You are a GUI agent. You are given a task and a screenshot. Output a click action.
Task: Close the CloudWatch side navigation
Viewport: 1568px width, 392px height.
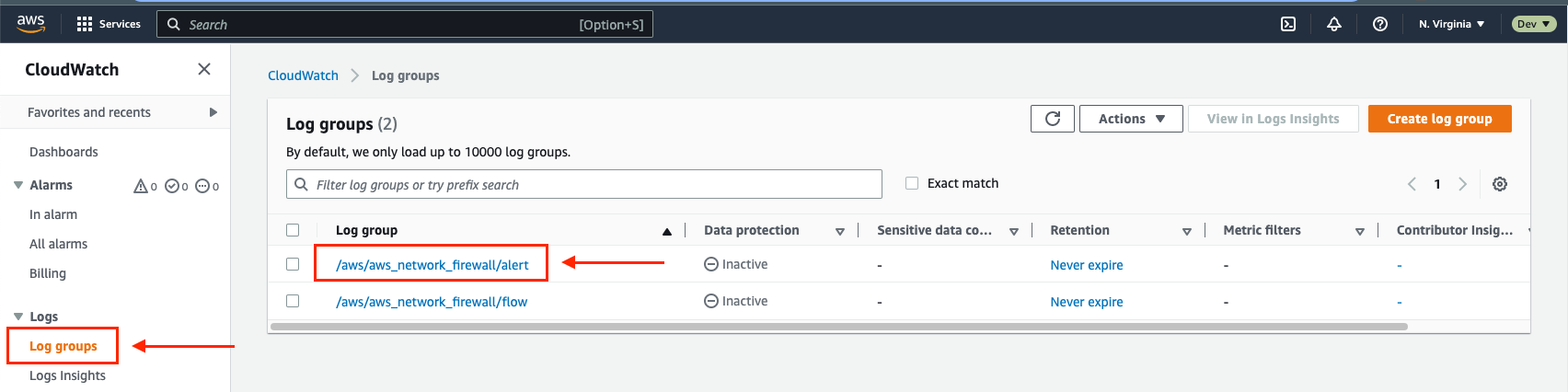pyautogui.click(x=204, y=69)
